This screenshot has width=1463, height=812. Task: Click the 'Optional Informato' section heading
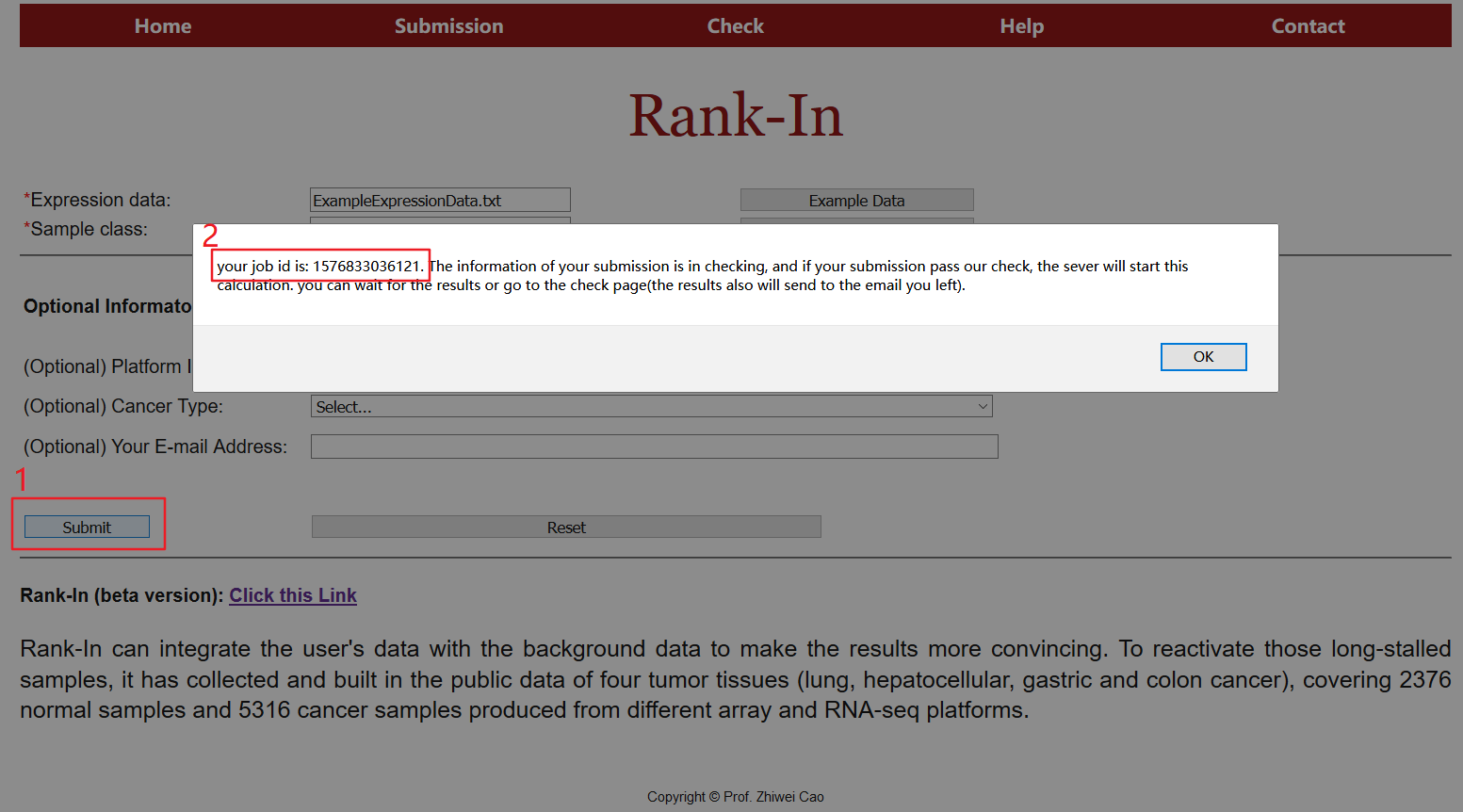(107, 306)
